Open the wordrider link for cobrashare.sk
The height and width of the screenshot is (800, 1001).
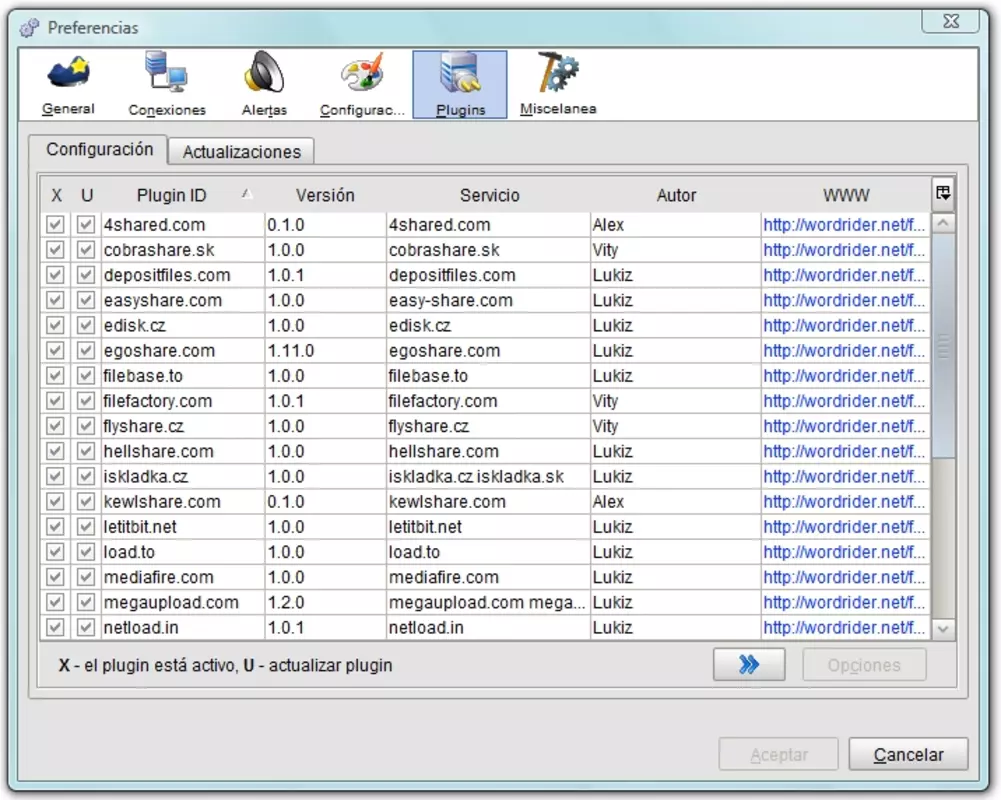[x=844, y=250]
